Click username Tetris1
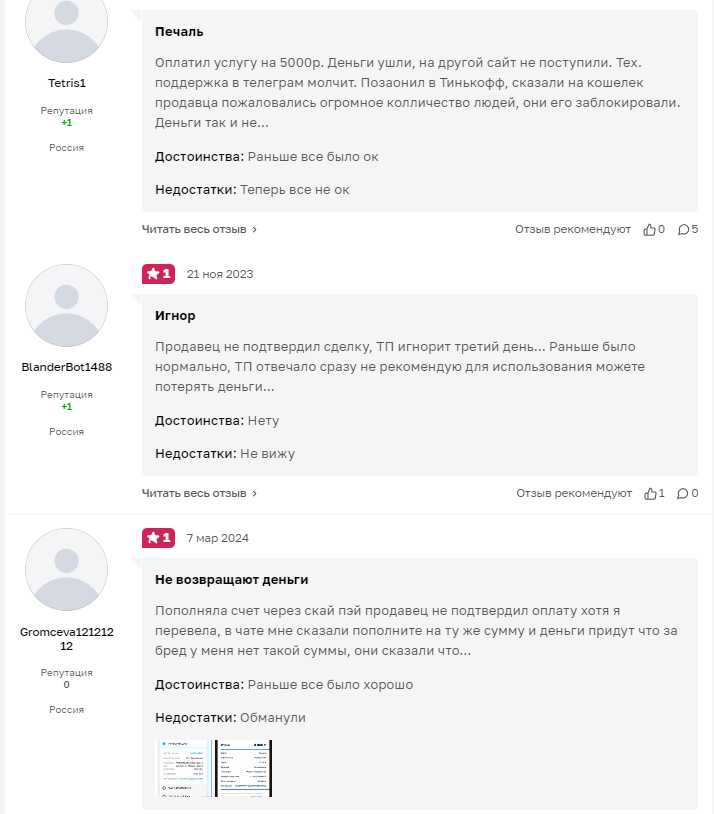Viewport: 714px width, 814px height. pos(67,83)
